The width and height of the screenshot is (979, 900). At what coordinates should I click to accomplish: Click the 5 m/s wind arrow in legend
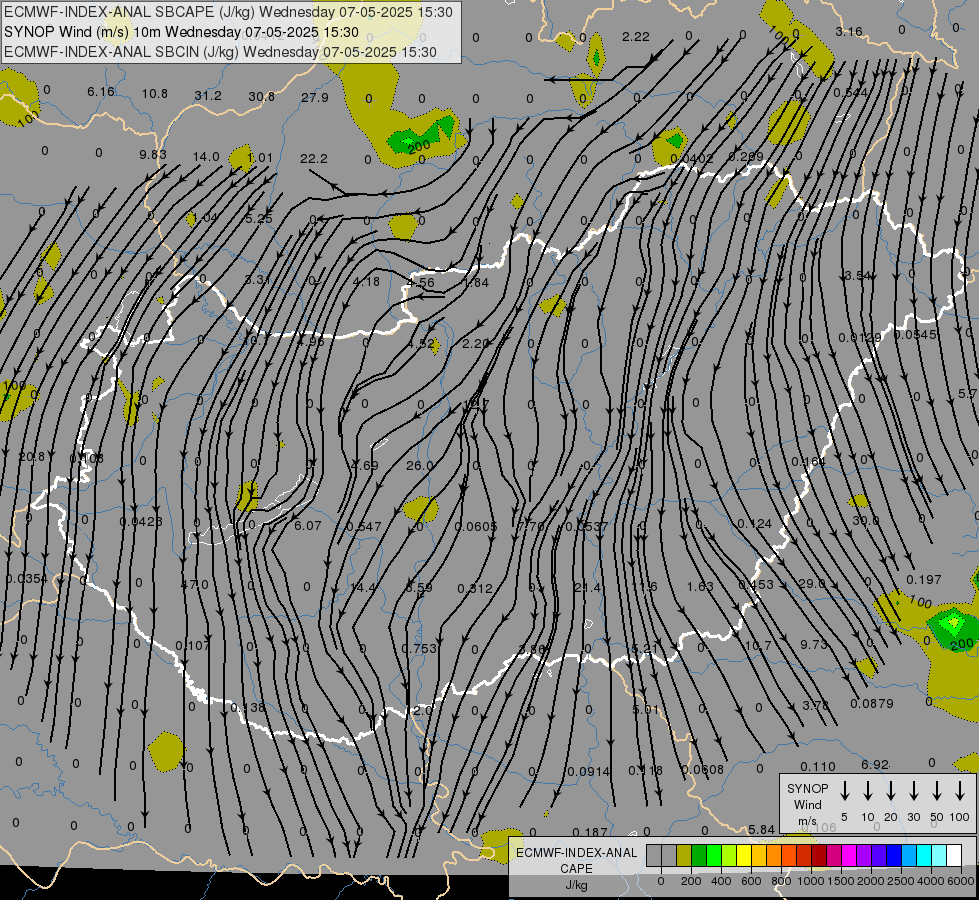point(845,791)
